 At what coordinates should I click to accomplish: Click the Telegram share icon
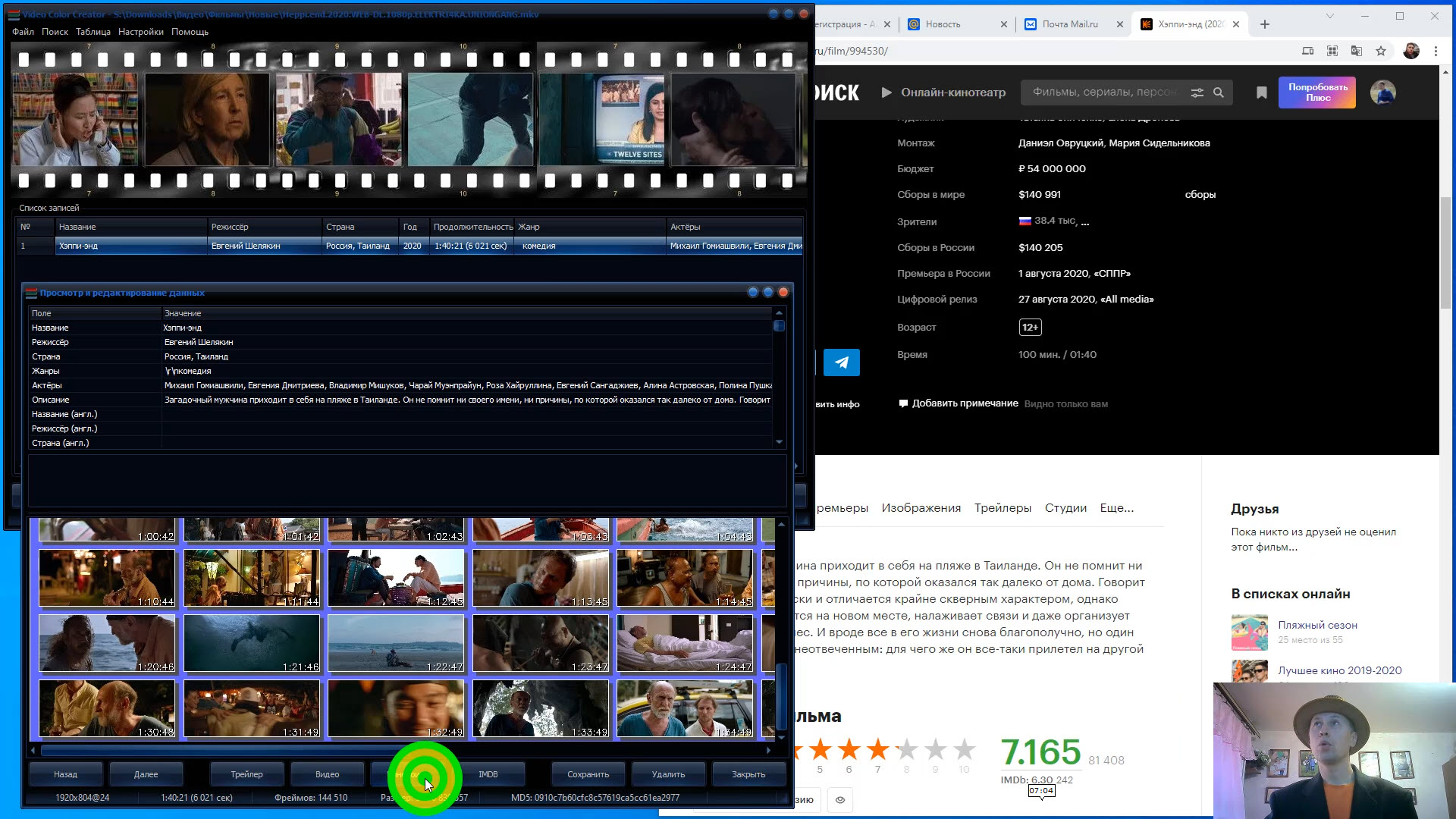841,362
